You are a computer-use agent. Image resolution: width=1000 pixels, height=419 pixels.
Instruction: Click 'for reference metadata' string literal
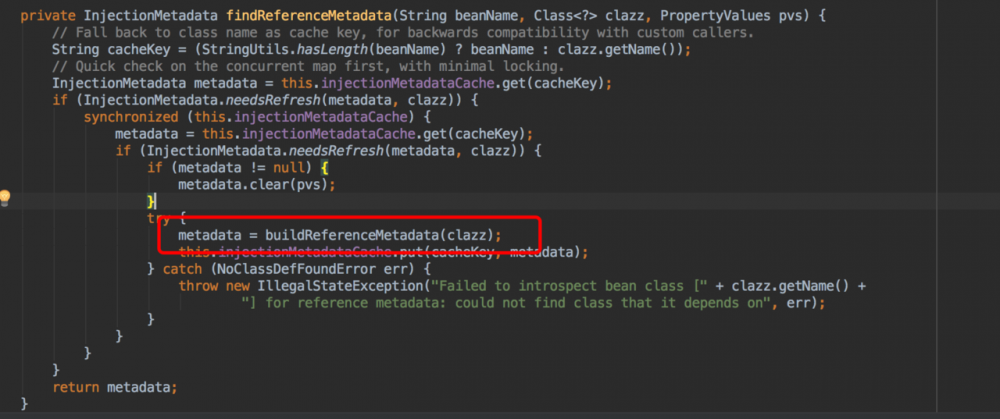tap(506, 303)
